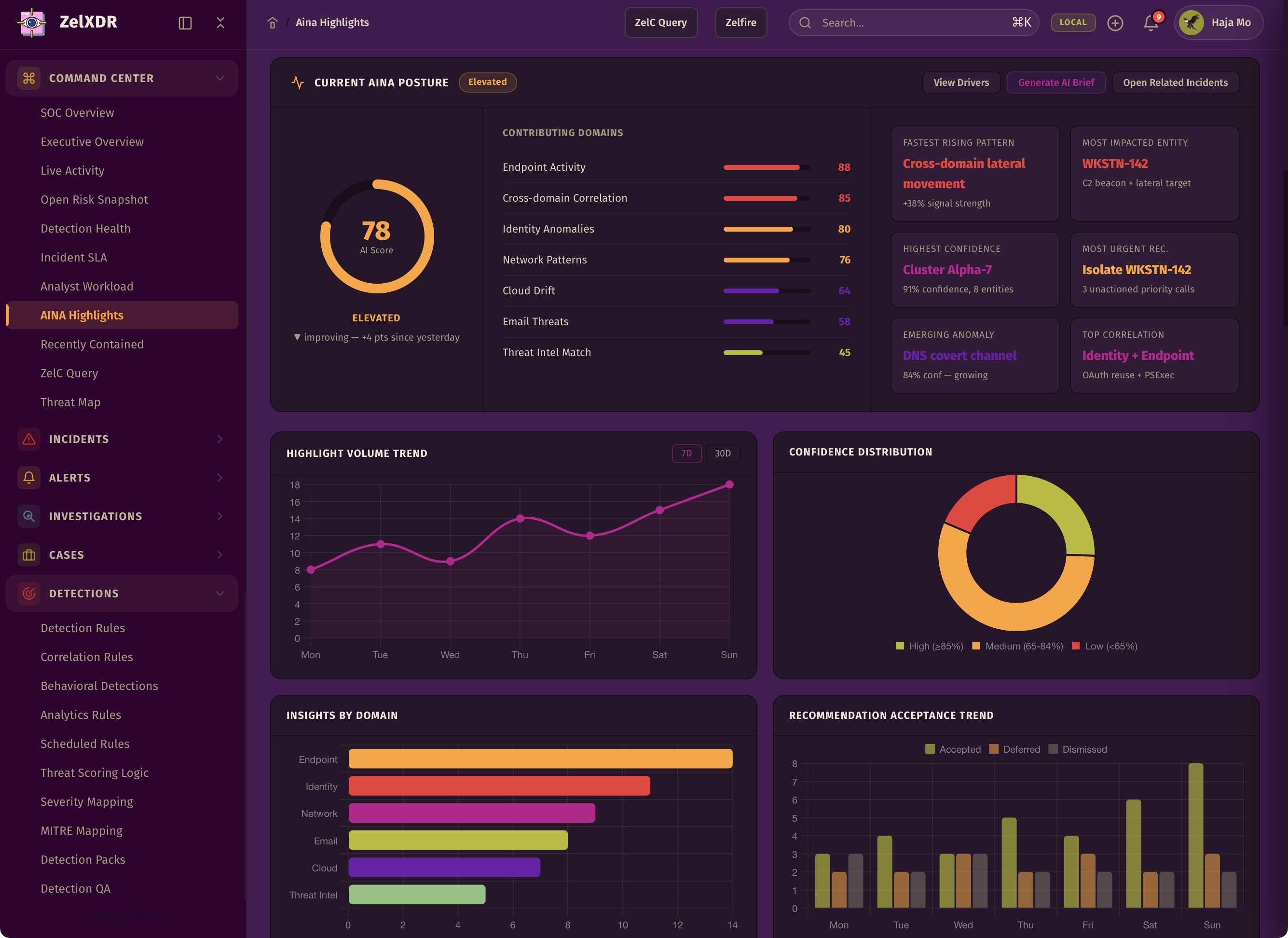
Task: Click the High confidence legend swatch
Action: point(900,646)
